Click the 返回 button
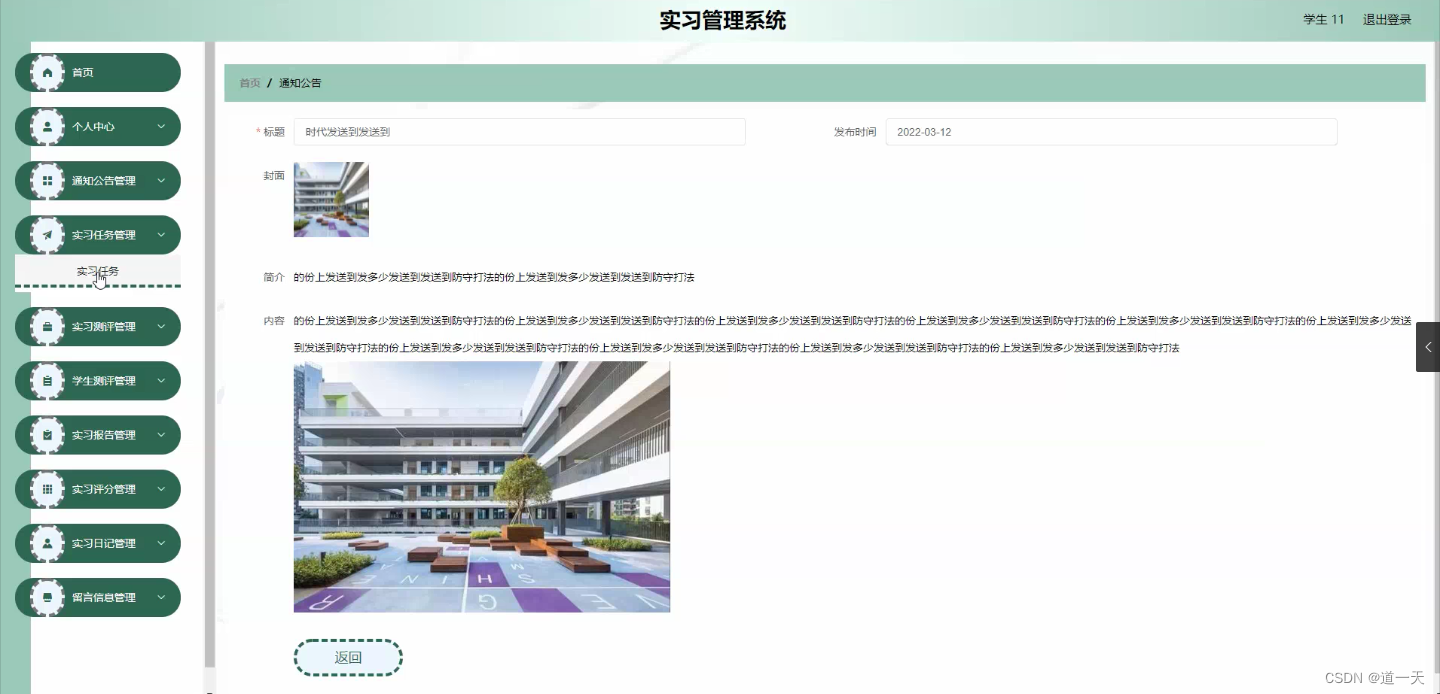 pyautogui.click(x=348, y=657)
